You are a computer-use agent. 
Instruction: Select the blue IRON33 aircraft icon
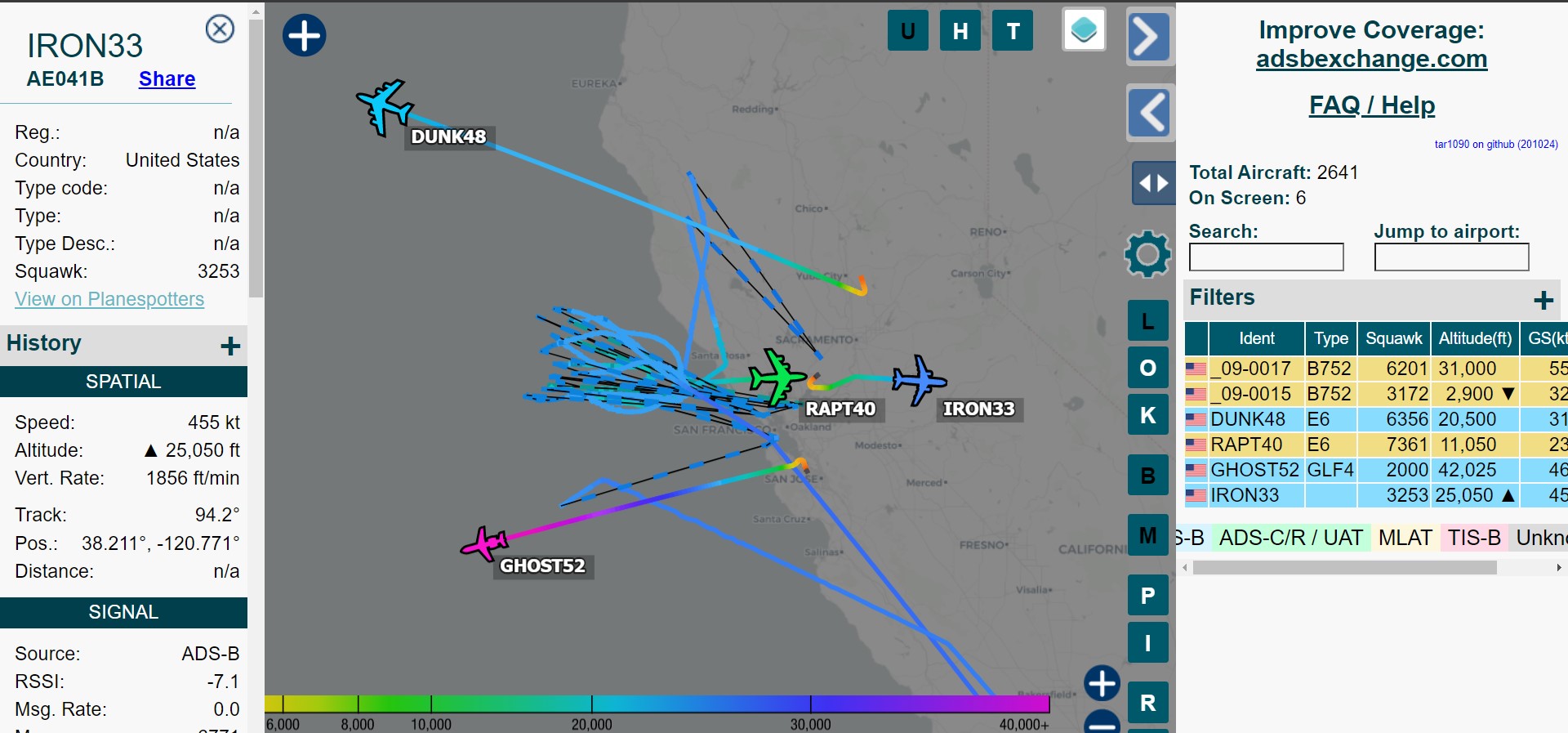pyautogui.click(x=919, y=380)
